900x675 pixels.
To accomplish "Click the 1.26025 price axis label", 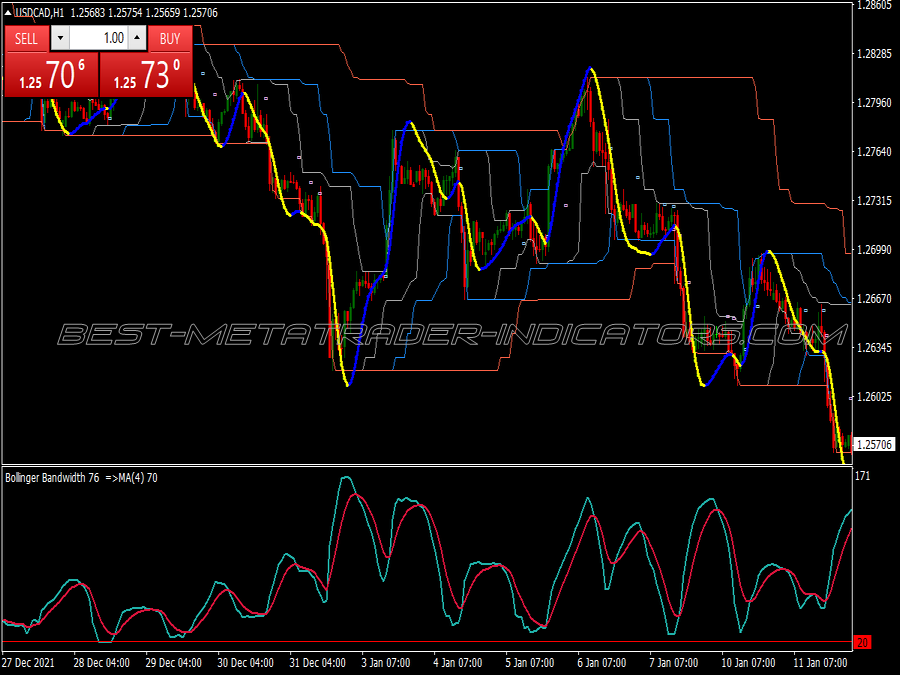I will point(874,397).
